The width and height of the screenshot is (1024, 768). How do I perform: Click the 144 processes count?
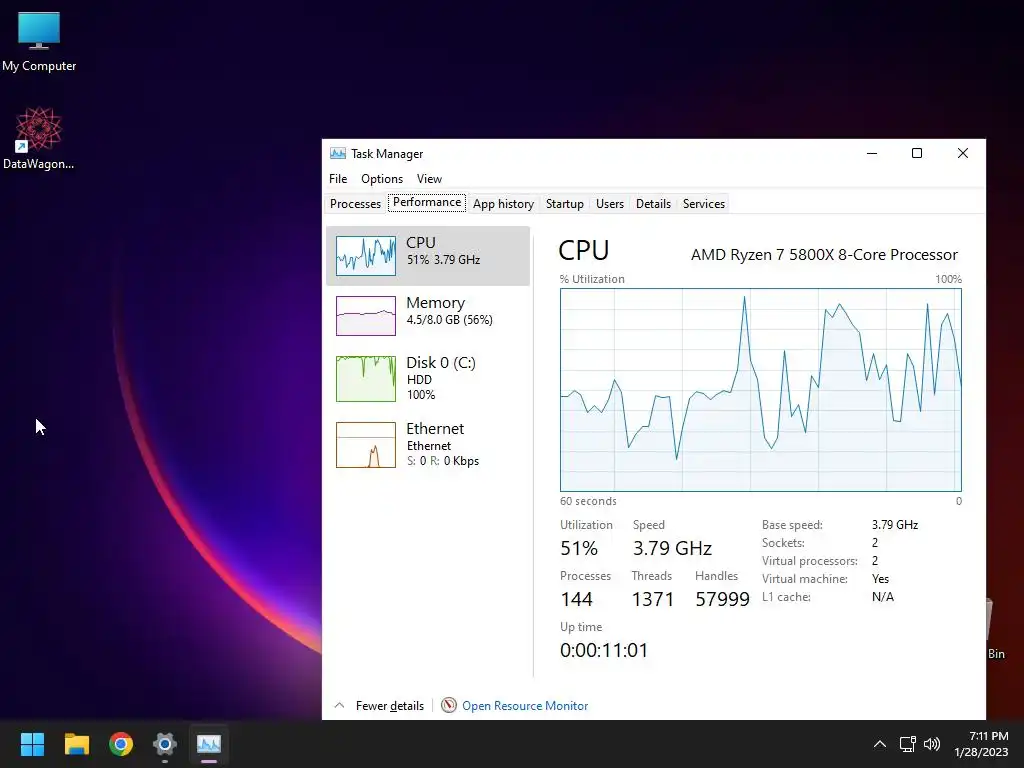click(x=577, y=599)
